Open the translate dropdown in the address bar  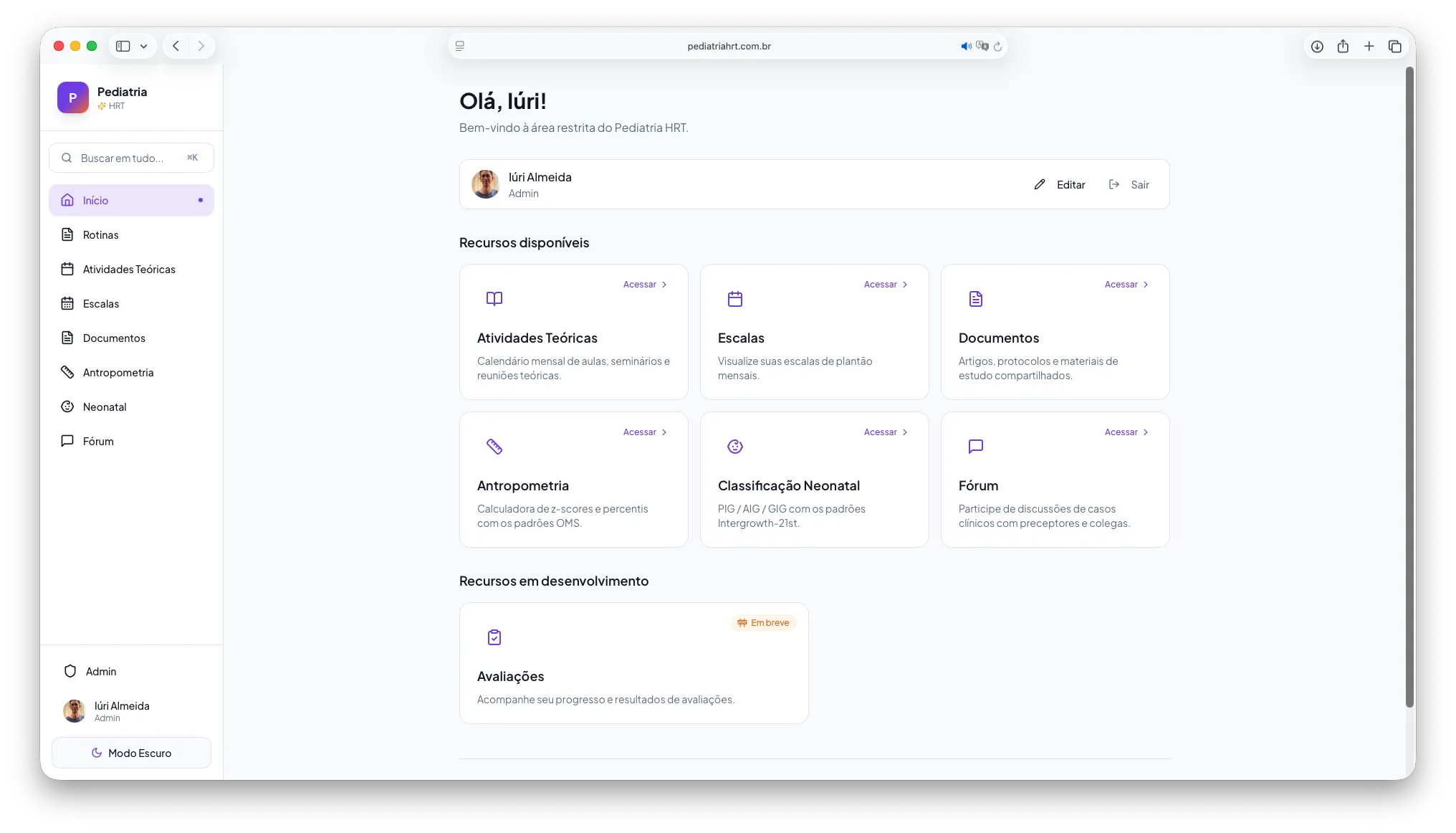click(982, 46)
